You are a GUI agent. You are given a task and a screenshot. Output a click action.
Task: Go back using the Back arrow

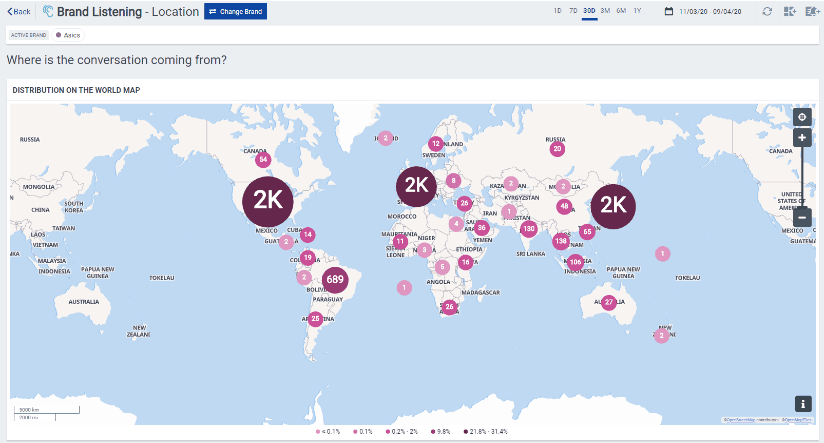(x=20, y=11)
